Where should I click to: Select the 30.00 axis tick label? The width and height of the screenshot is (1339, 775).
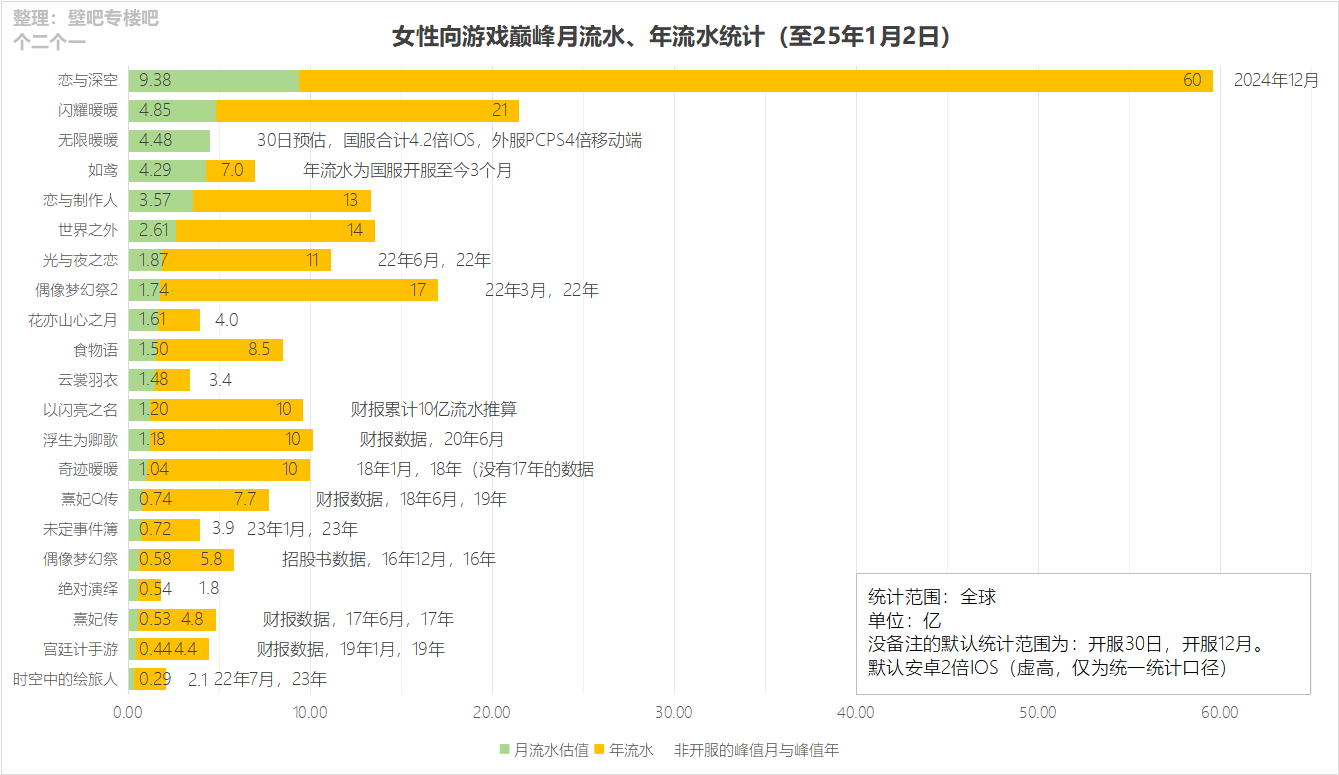click(x=674, y=713)
